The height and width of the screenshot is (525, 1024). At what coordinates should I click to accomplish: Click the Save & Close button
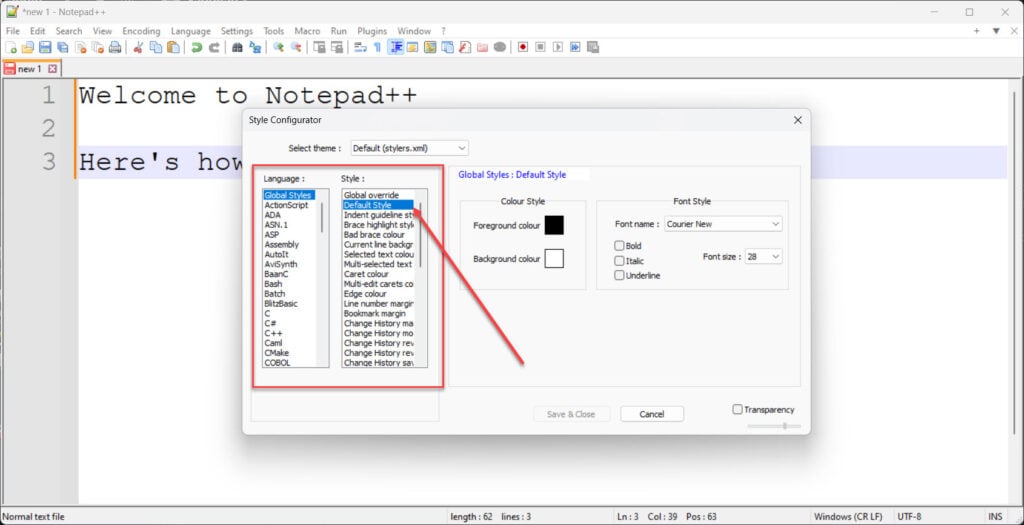click(x=571, y=414)
